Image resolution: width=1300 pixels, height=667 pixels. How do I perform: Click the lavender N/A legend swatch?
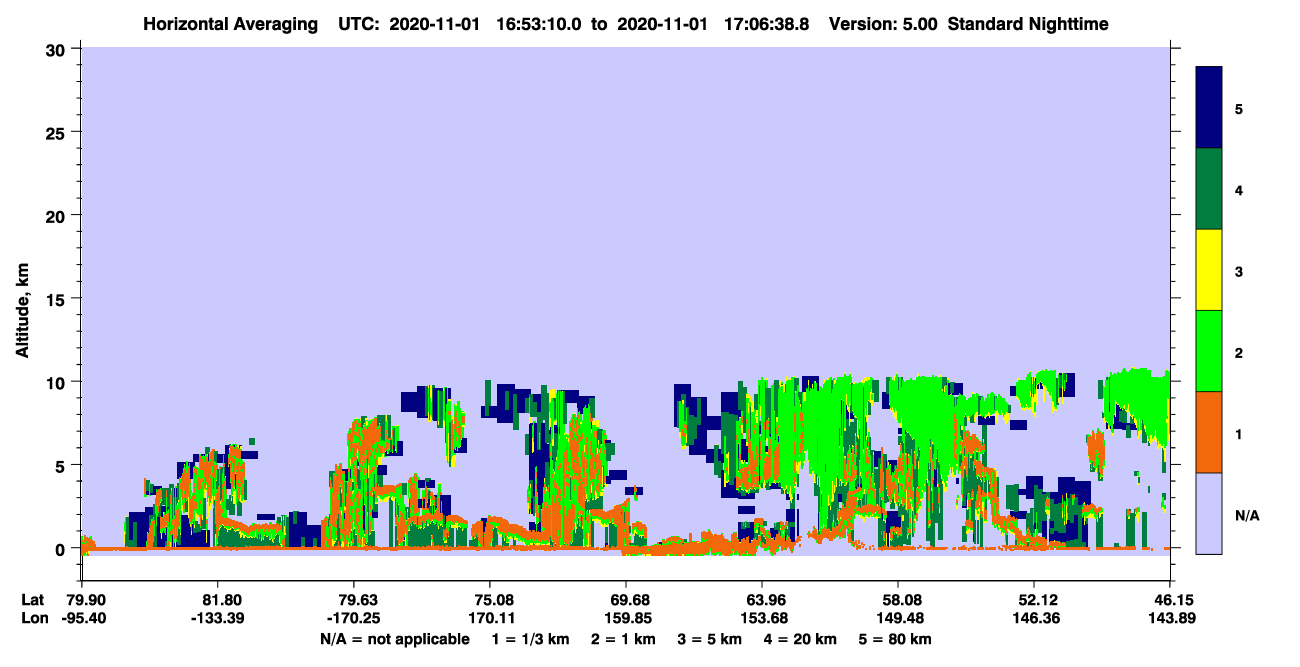click(x=1209, y=513)
